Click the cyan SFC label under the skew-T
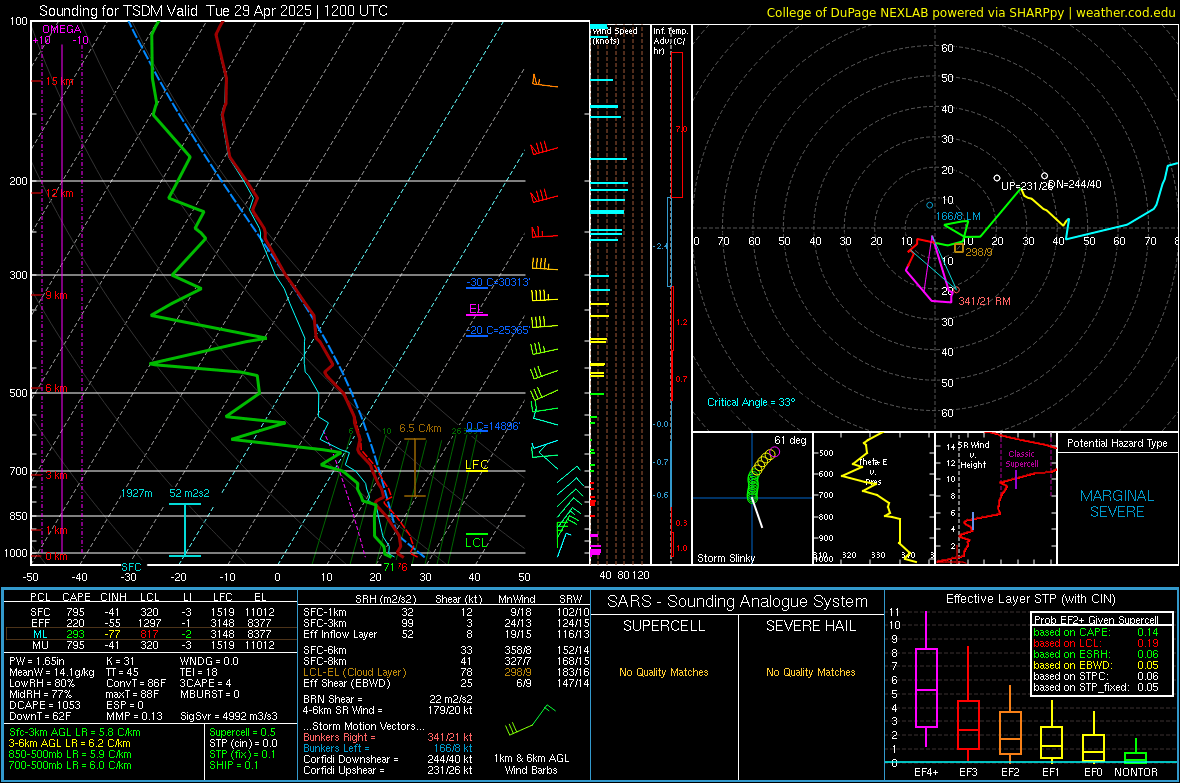 131,567
